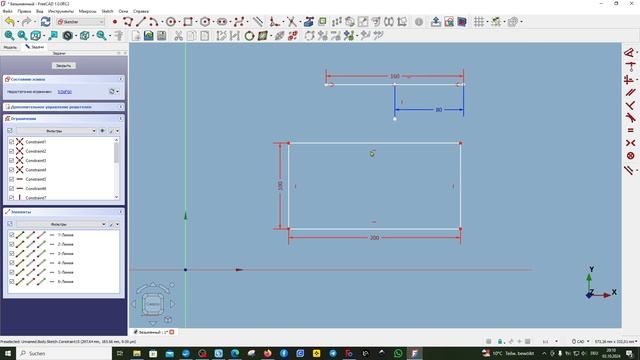Image resolution: width=640 pixels, height=360 pixels.
Task: Click Fit all zoom icon
Action: click(9, 36)
